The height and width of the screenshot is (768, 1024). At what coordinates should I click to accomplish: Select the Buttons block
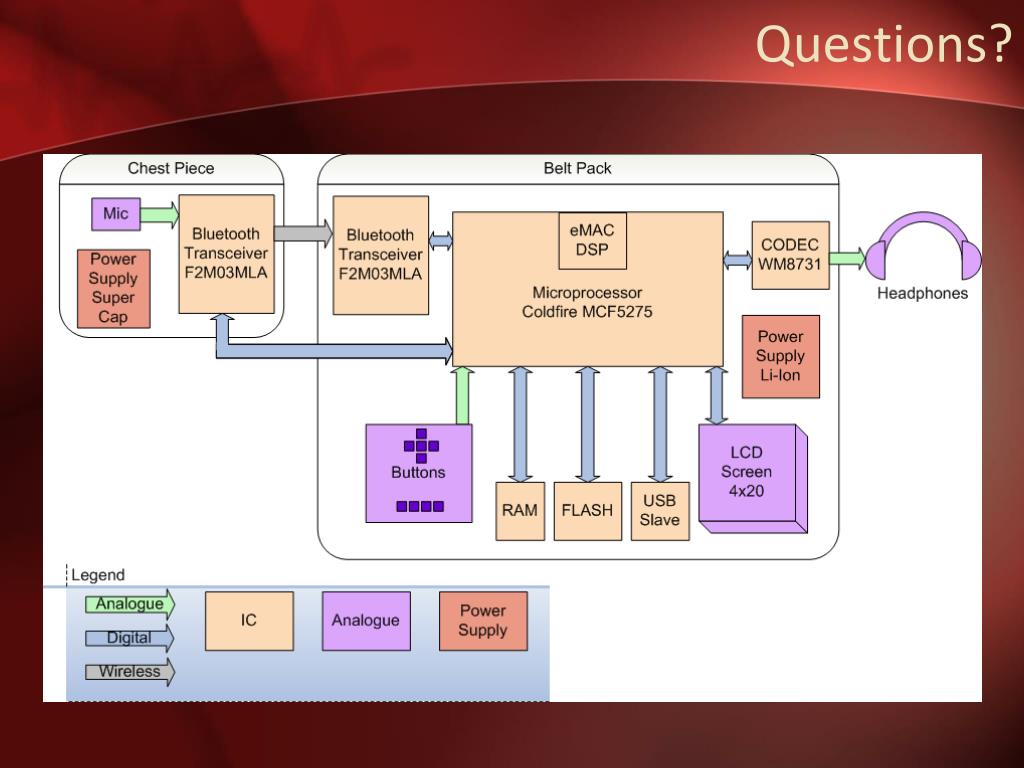point(419,473)
